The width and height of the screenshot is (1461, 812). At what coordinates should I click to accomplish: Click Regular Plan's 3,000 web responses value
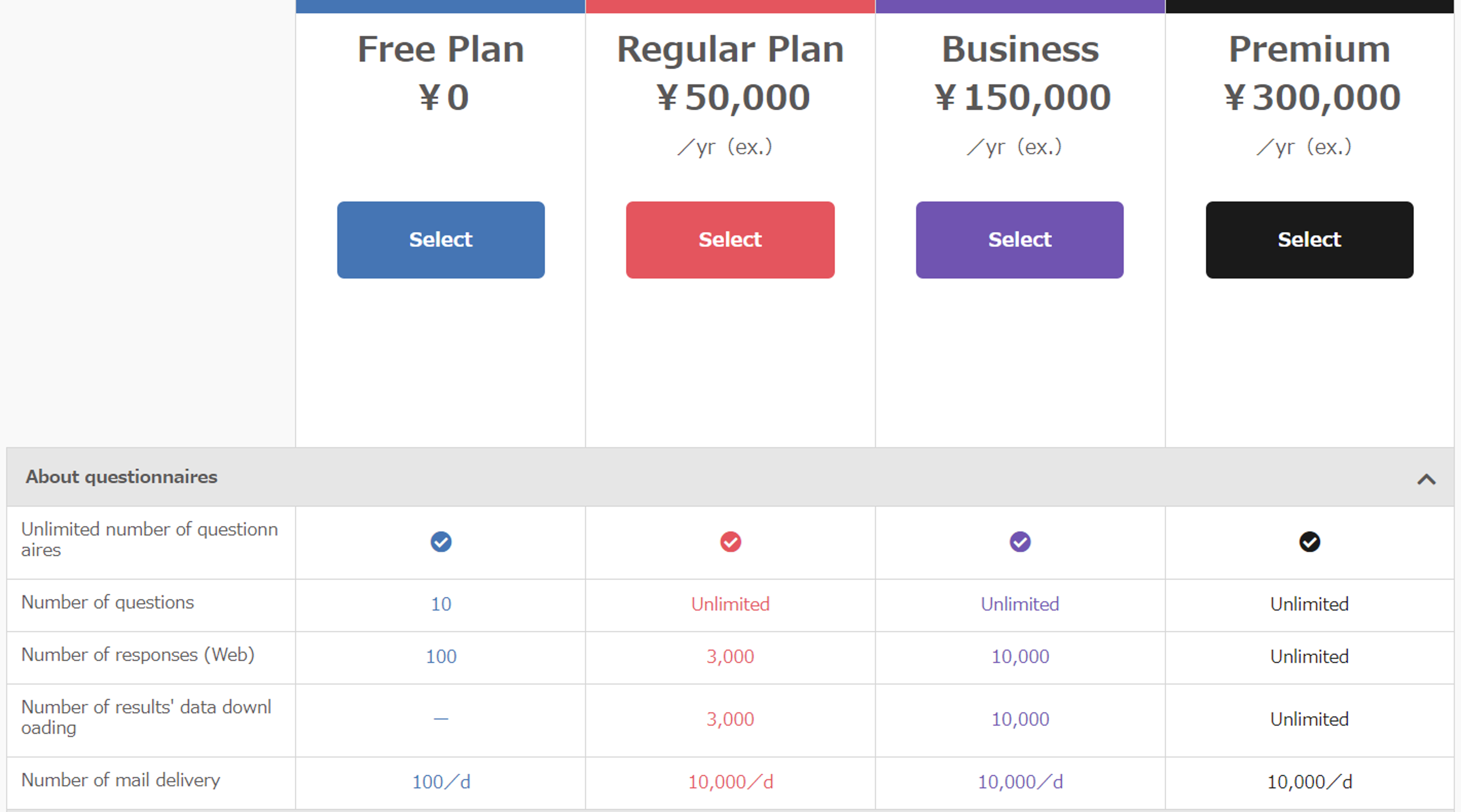tap(730, 657)
